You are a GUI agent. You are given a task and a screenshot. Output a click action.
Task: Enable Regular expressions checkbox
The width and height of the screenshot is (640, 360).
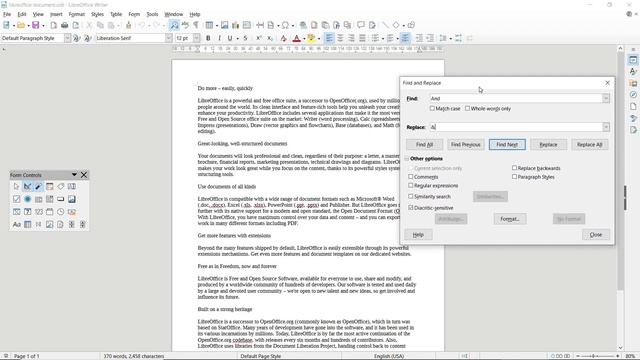pyautogui.click(x=411, y=186)
